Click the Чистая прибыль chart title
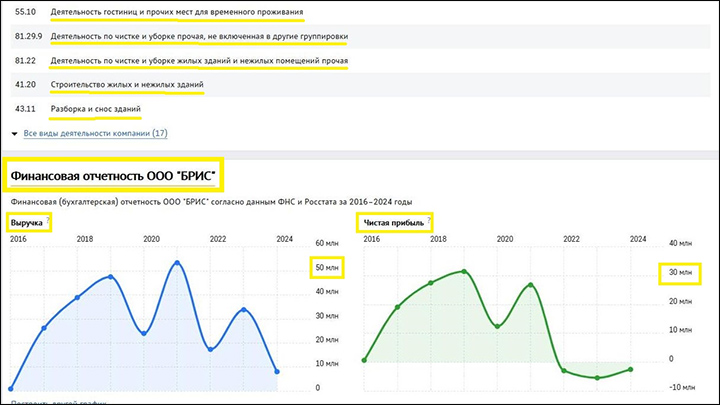720x405 pixels. tap(394, 221)
